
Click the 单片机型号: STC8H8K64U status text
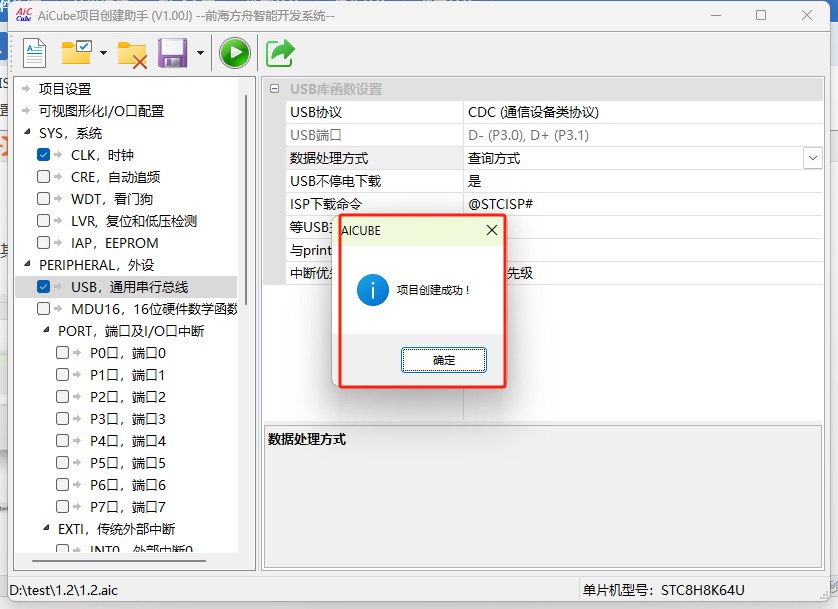(x=663, y=590)
